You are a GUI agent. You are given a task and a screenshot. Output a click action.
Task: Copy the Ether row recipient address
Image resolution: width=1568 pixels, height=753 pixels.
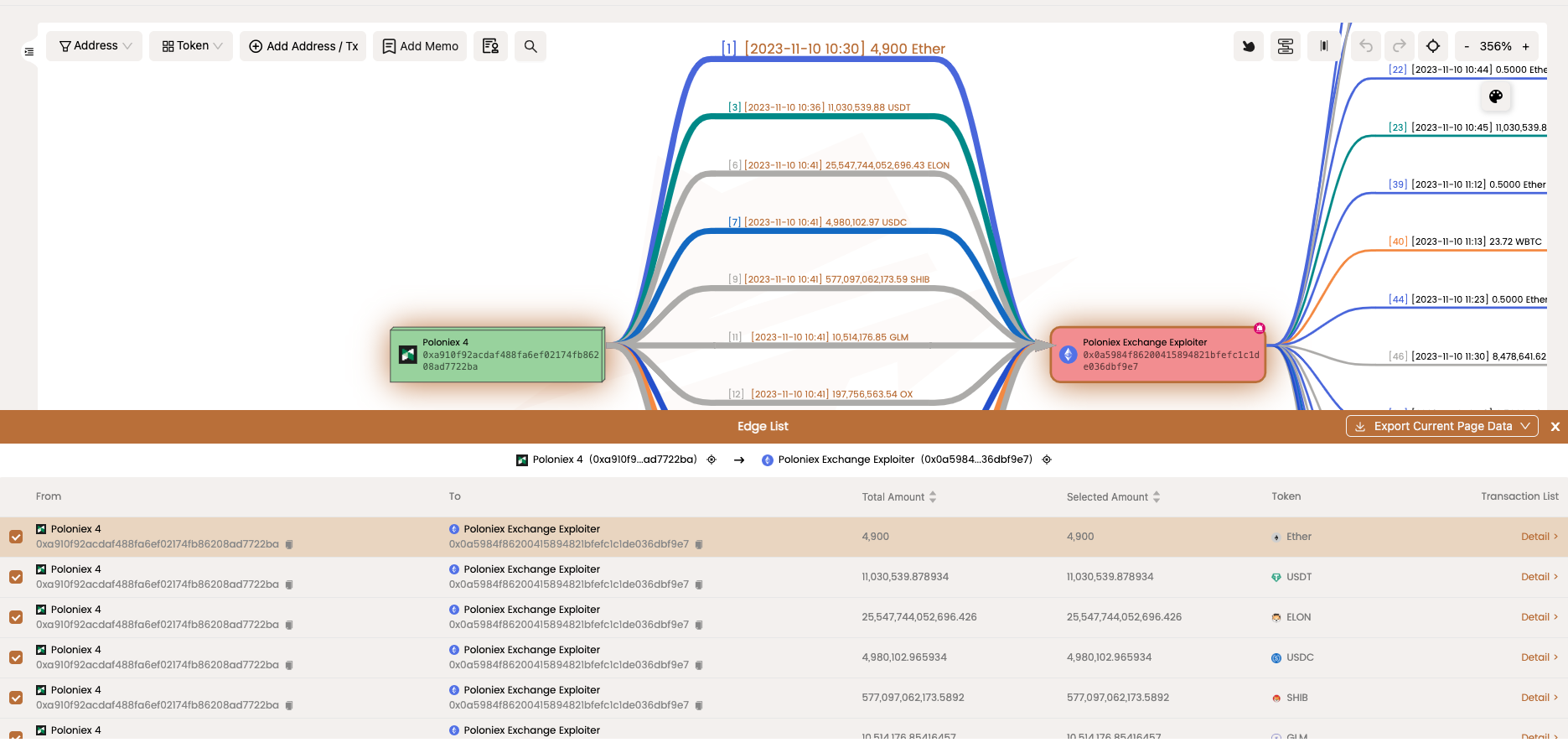tap(699, 545)
